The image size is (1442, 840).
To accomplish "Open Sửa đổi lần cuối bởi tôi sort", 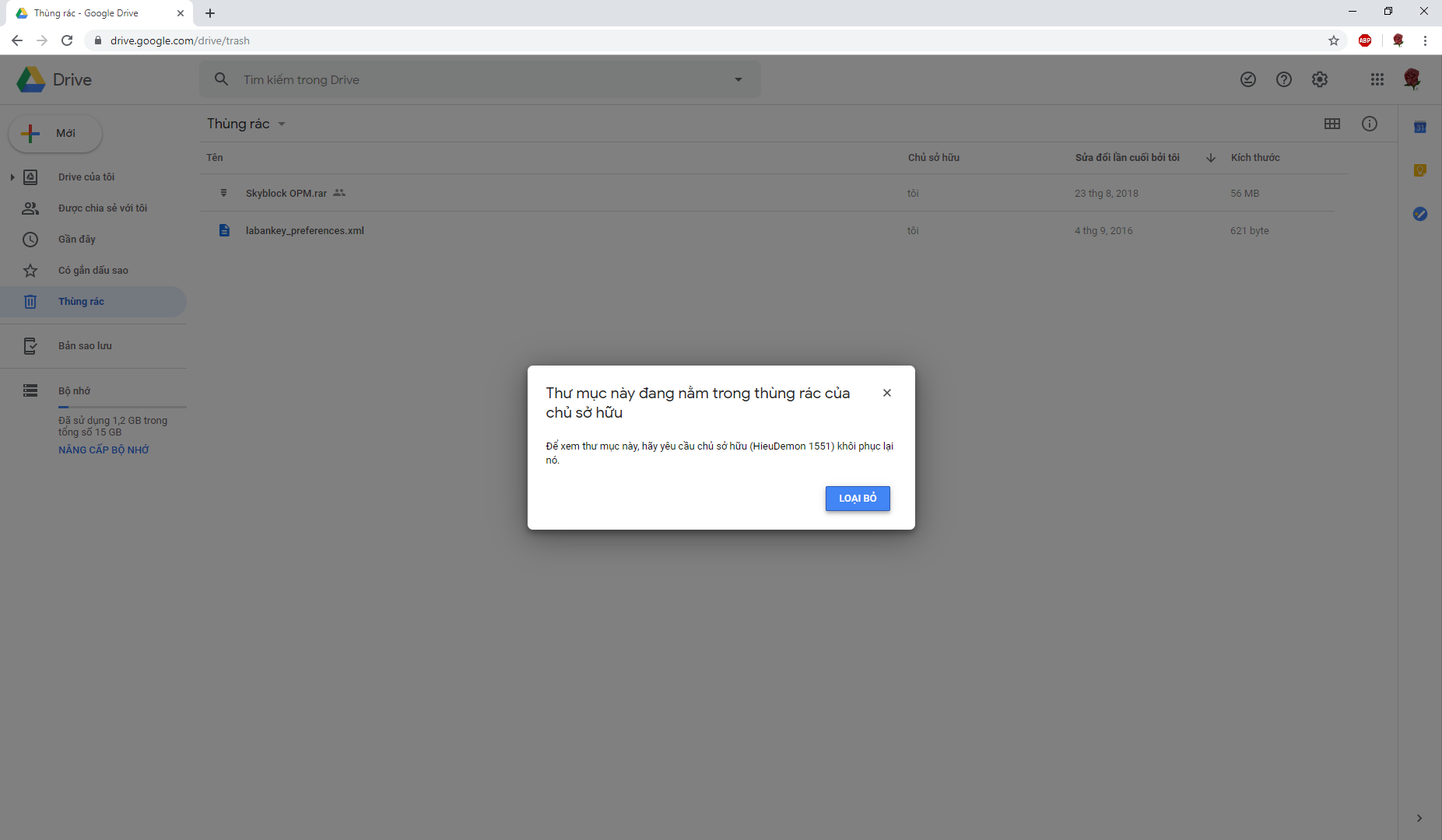I will pos(1128,158).
